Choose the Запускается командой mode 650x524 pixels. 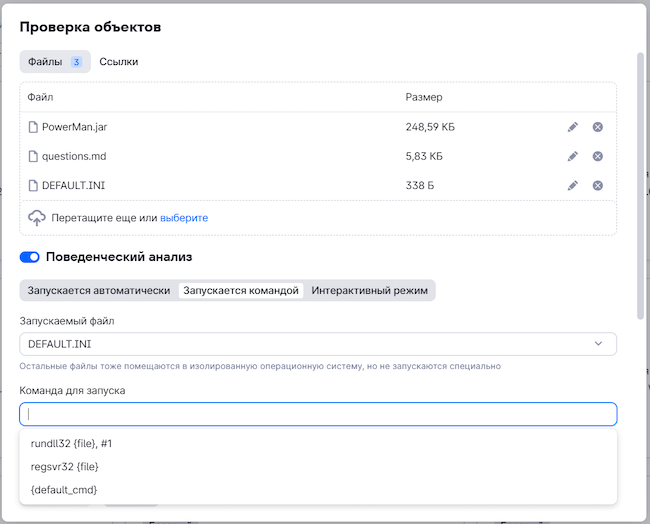(240, 291)
